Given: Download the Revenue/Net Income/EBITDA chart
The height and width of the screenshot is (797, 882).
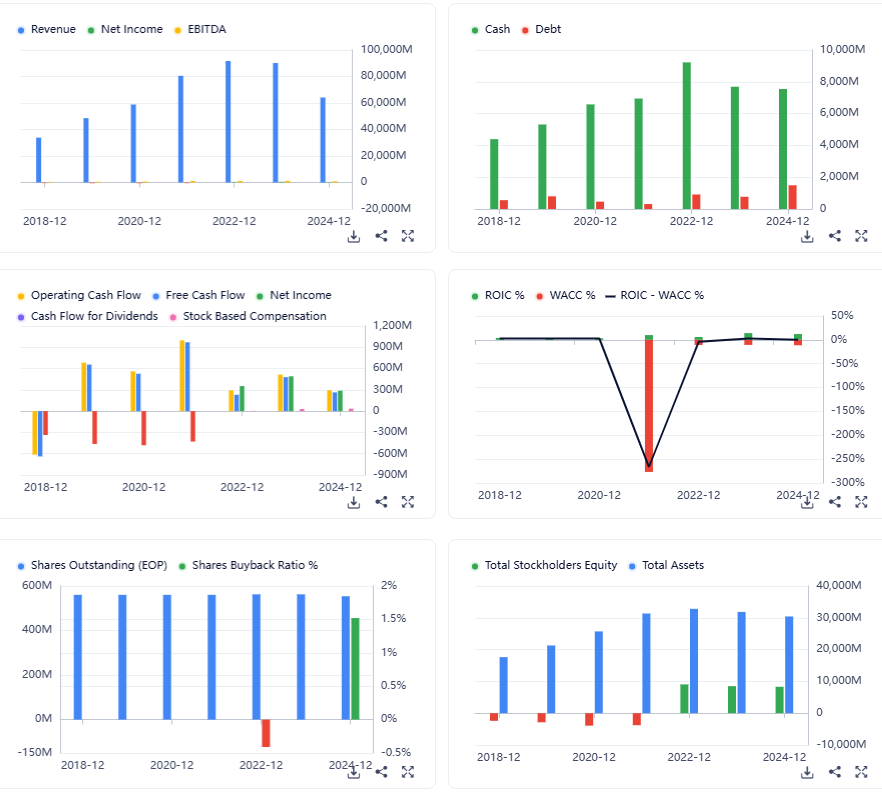Looking at the screenshot, I should point(353,236).
